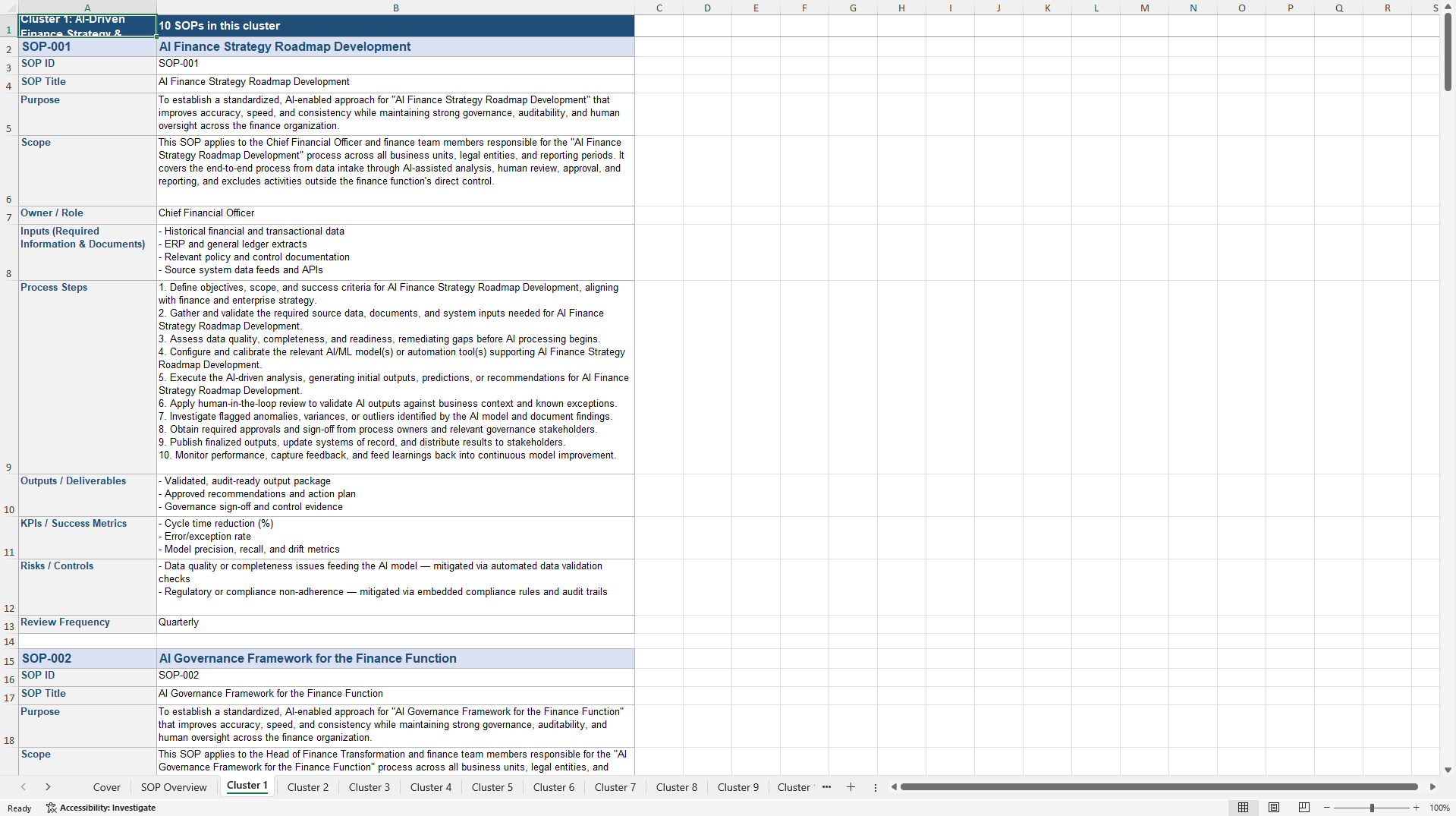
Task: Click 'AI Finance Strategy Roadmap Development' heading cell
Action: click(x=395, y=46)
